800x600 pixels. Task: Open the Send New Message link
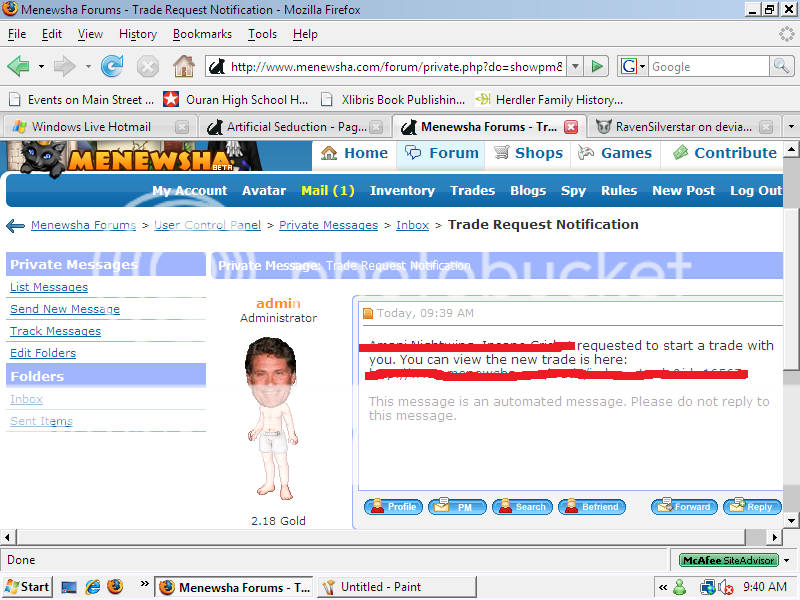coord(64,309)
